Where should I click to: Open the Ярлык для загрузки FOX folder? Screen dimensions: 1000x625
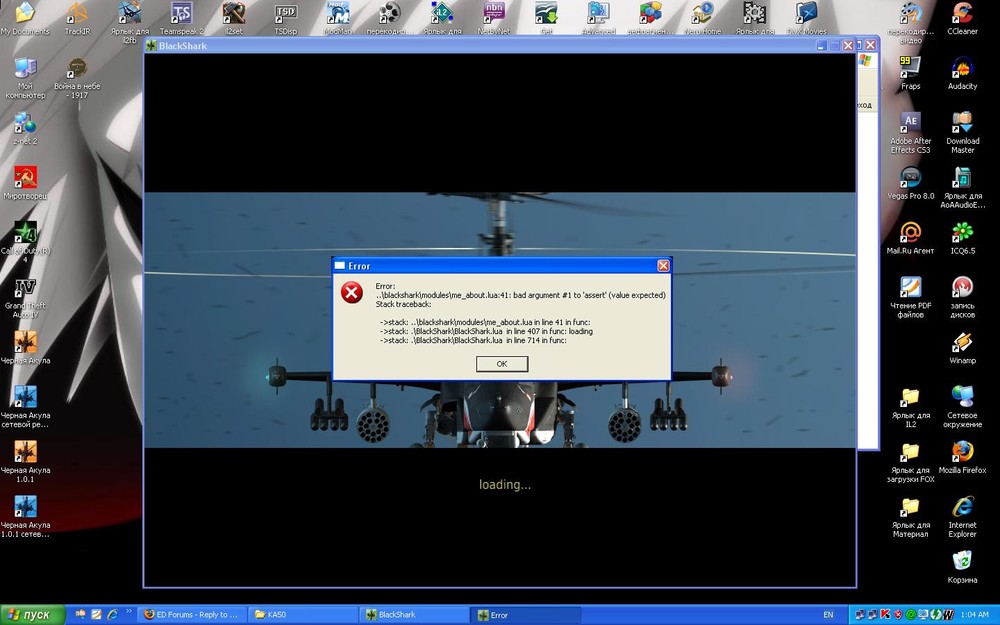(911, 462)
